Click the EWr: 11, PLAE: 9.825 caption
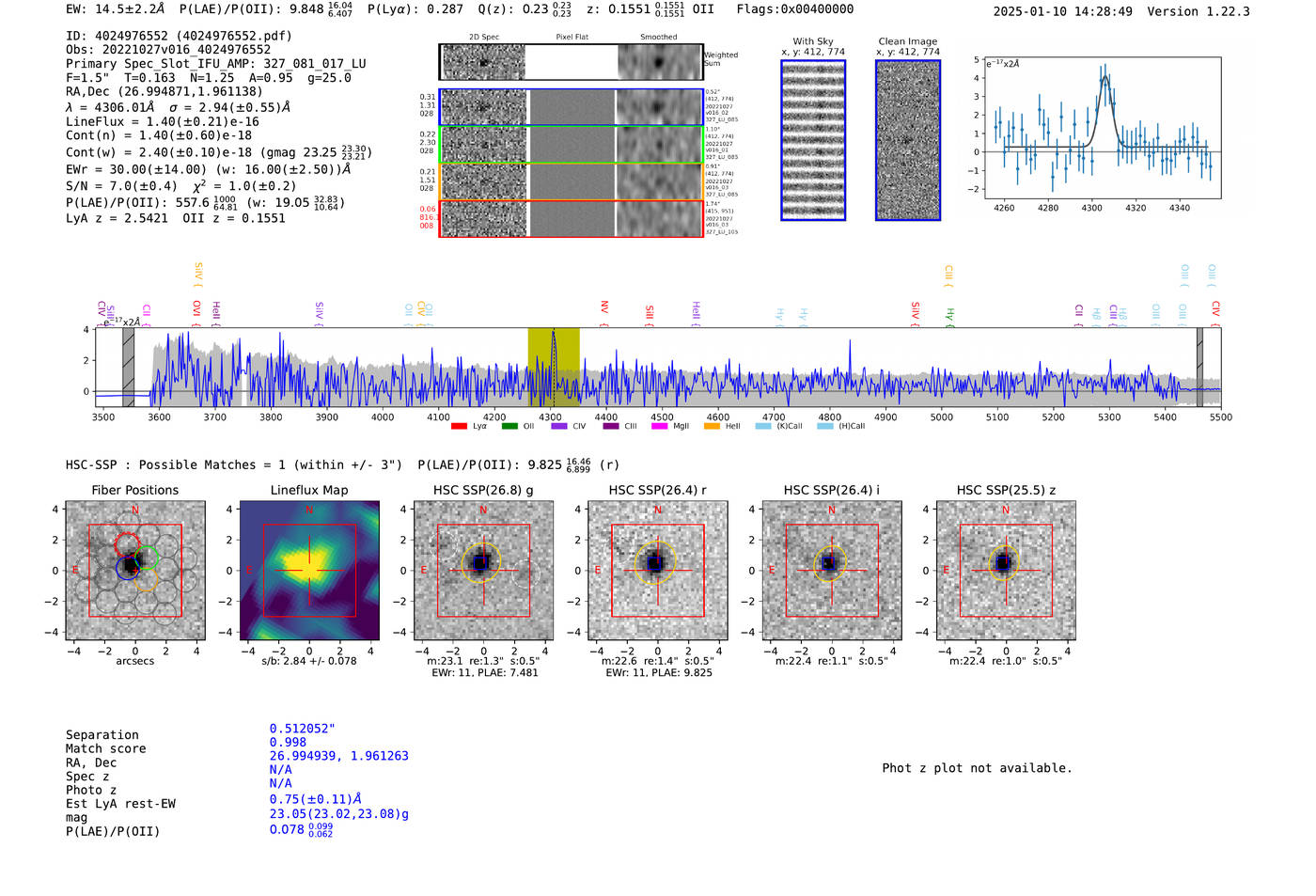 (659, 672)
